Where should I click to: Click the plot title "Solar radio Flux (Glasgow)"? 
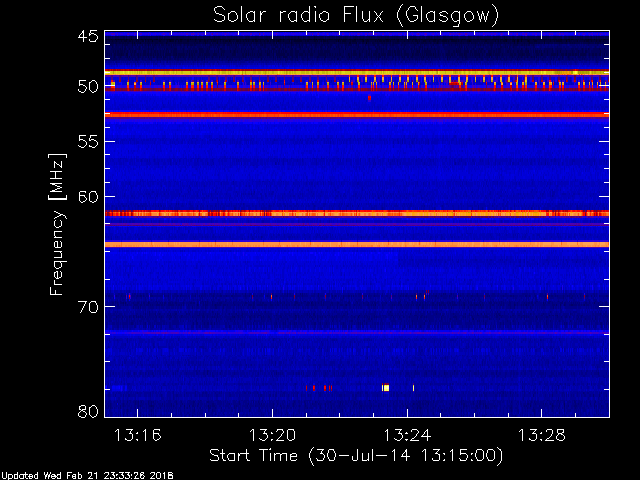[356, 16]
